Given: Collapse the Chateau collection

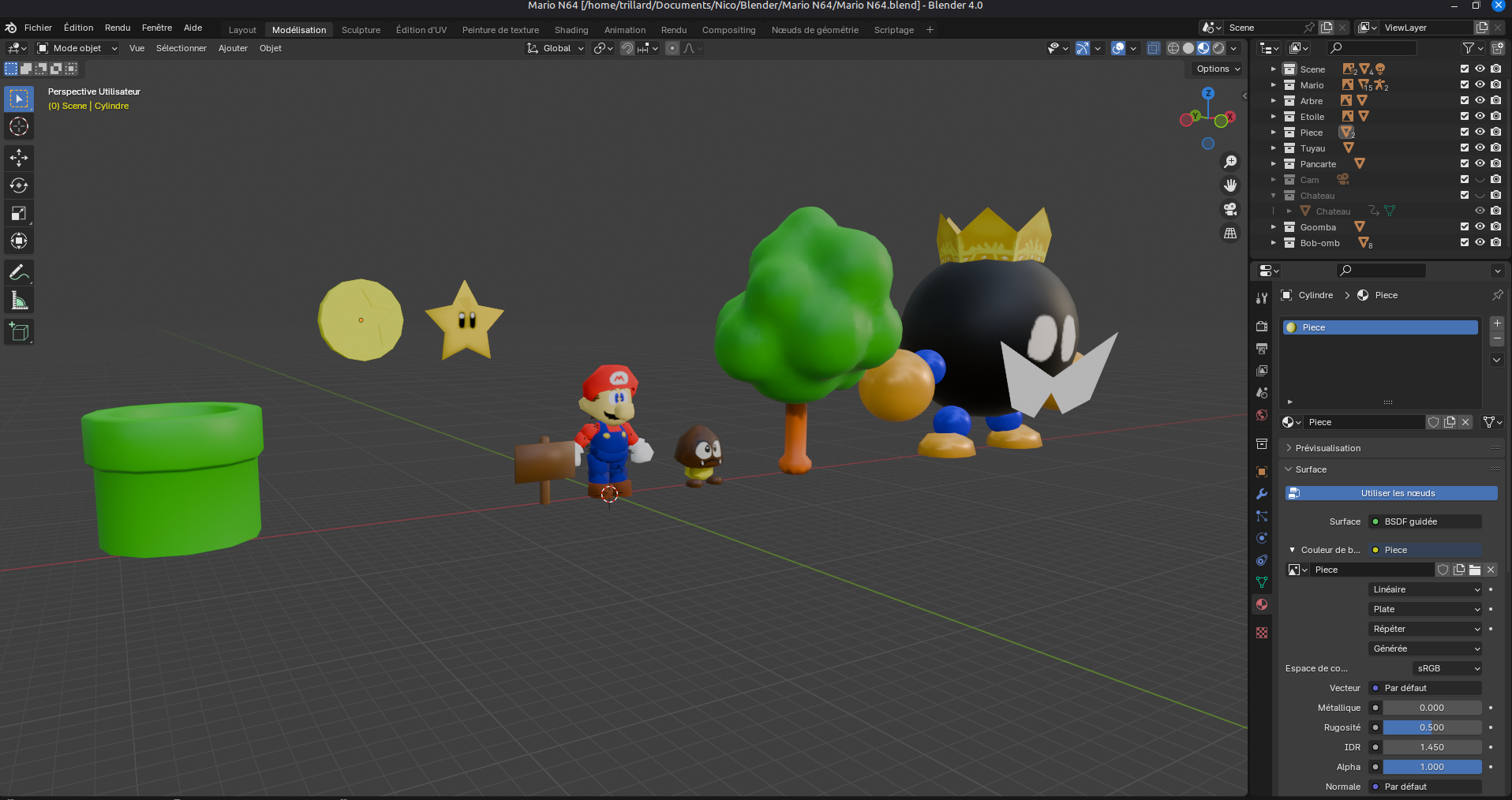Looking at the screenshot, I should pos(1273,196).
